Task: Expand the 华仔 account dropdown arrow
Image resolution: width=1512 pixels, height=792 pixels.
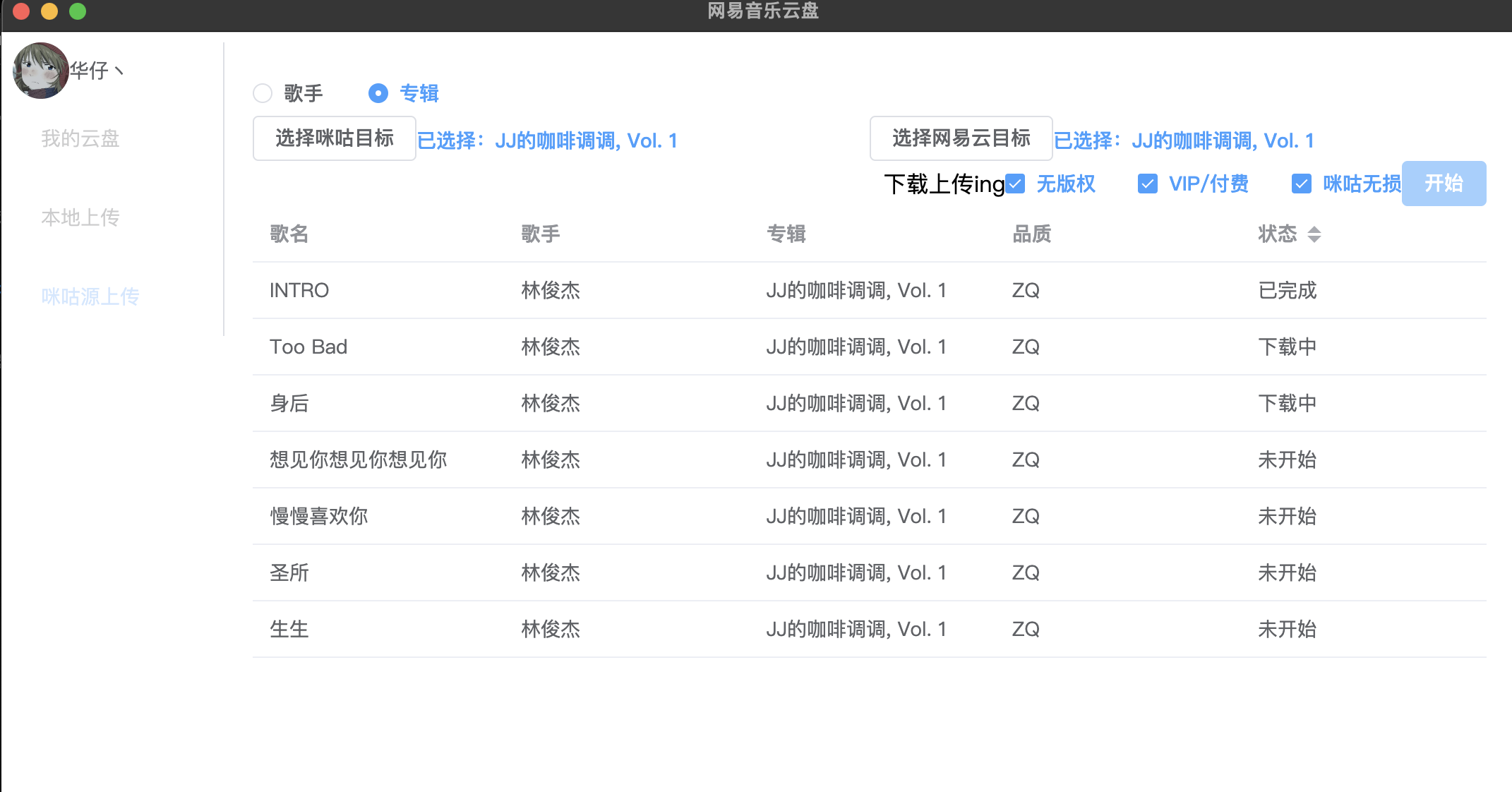Action: 119,71
